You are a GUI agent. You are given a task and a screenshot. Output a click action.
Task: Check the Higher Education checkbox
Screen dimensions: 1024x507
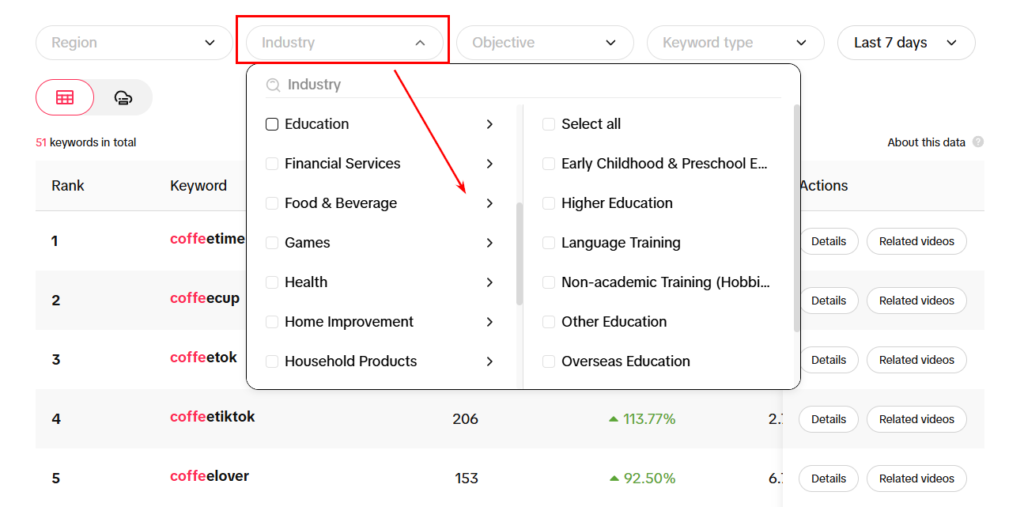point(549,203)
